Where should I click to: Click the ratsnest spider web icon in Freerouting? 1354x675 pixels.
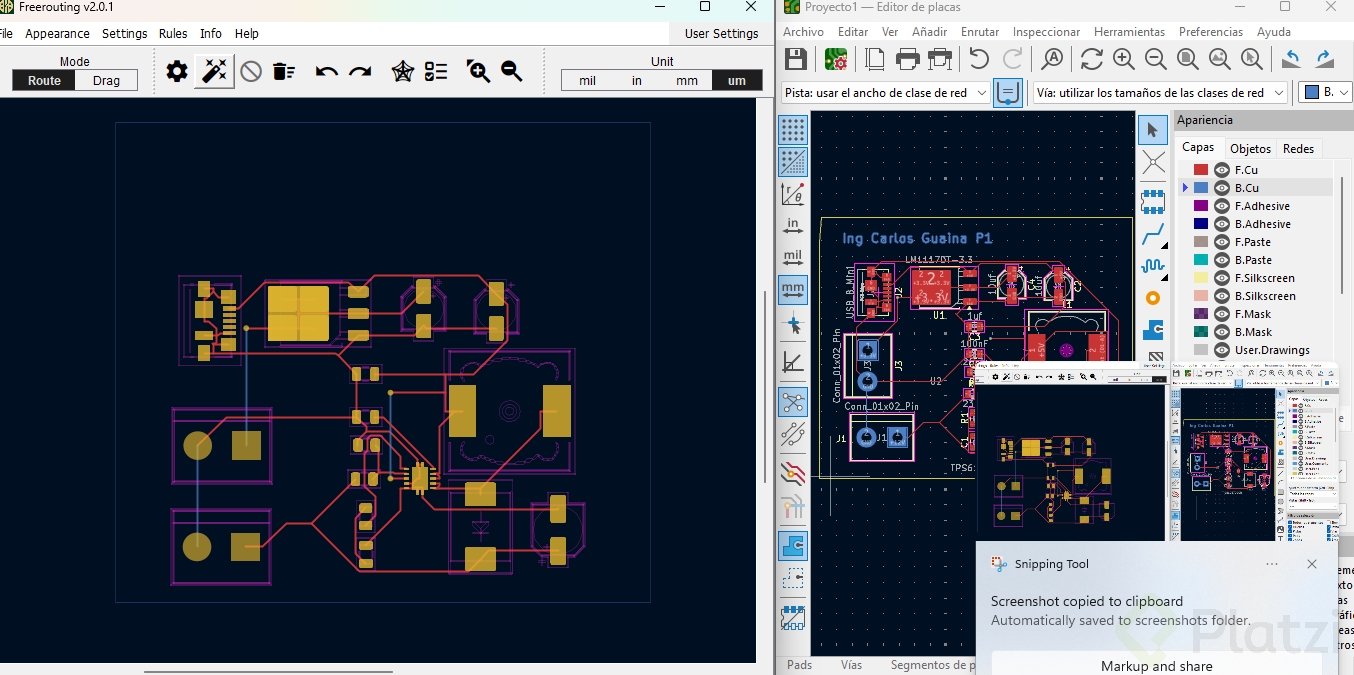[x=402, y=71]
